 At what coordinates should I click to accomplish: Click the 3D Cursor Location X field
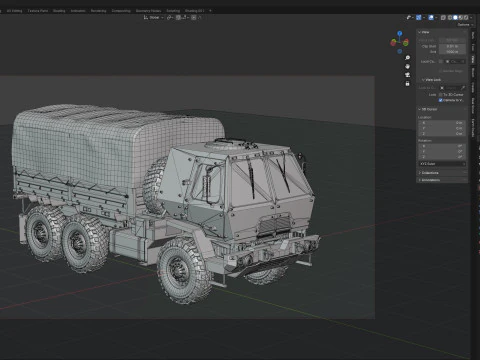(x=442, y=123)
